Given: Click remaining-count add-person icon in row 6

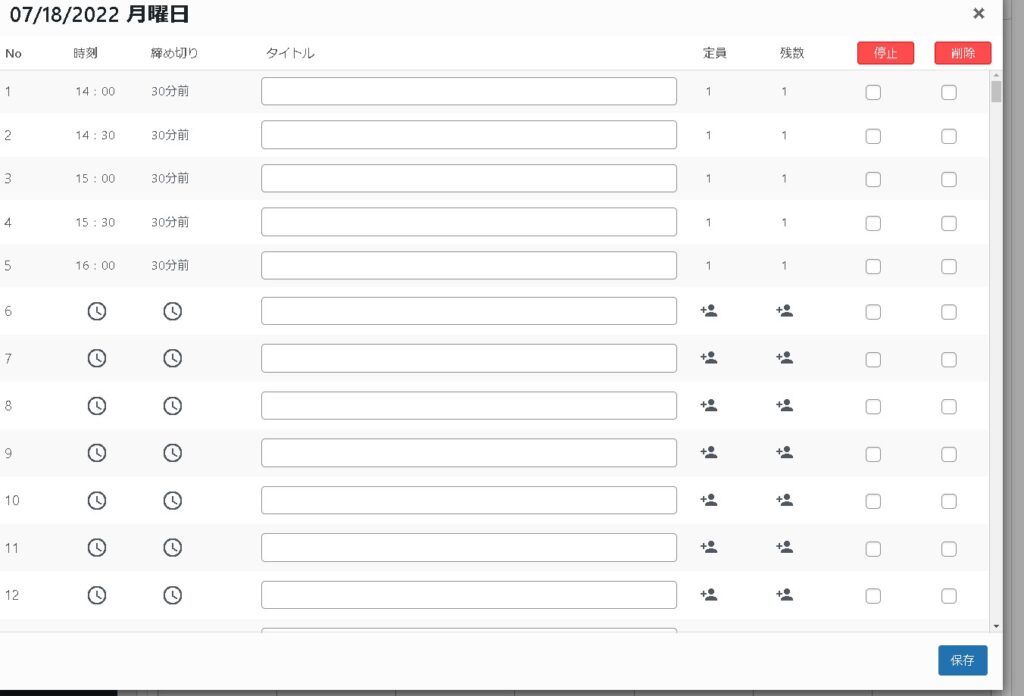Looking at the screenshot, I should coord(785,311).
